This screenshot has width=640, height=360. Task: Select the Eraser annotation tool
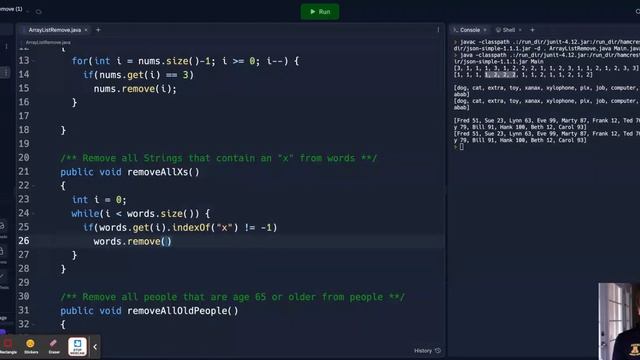pos(54,347)
